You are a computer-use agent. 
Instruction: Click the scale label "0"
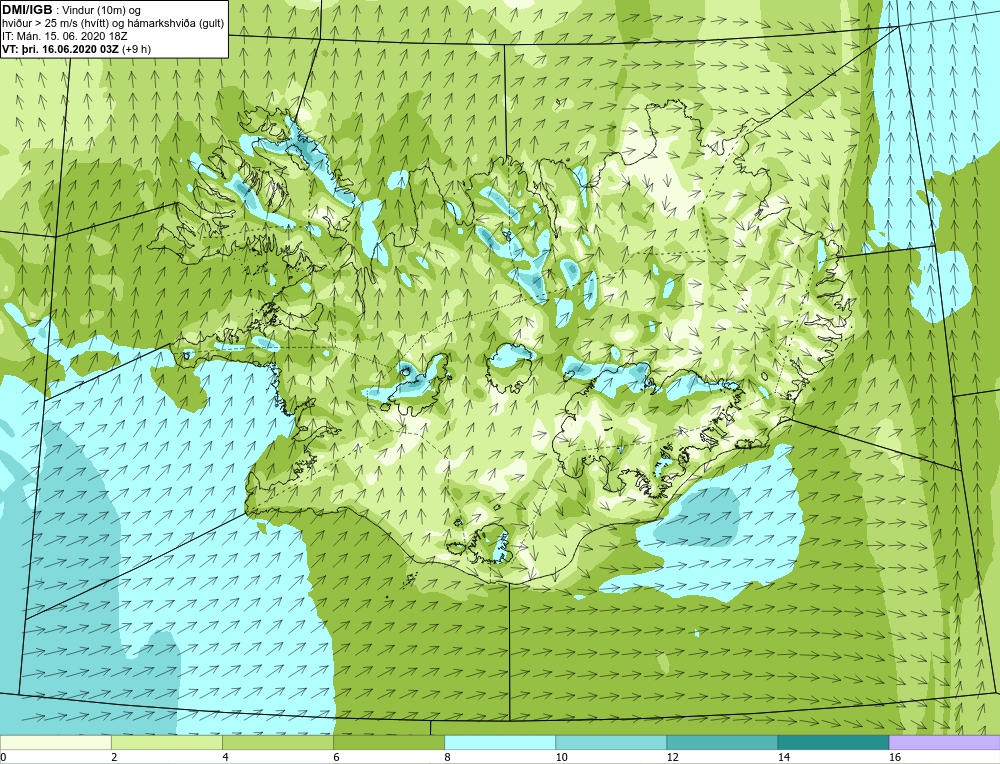click(x=3, y=757)
